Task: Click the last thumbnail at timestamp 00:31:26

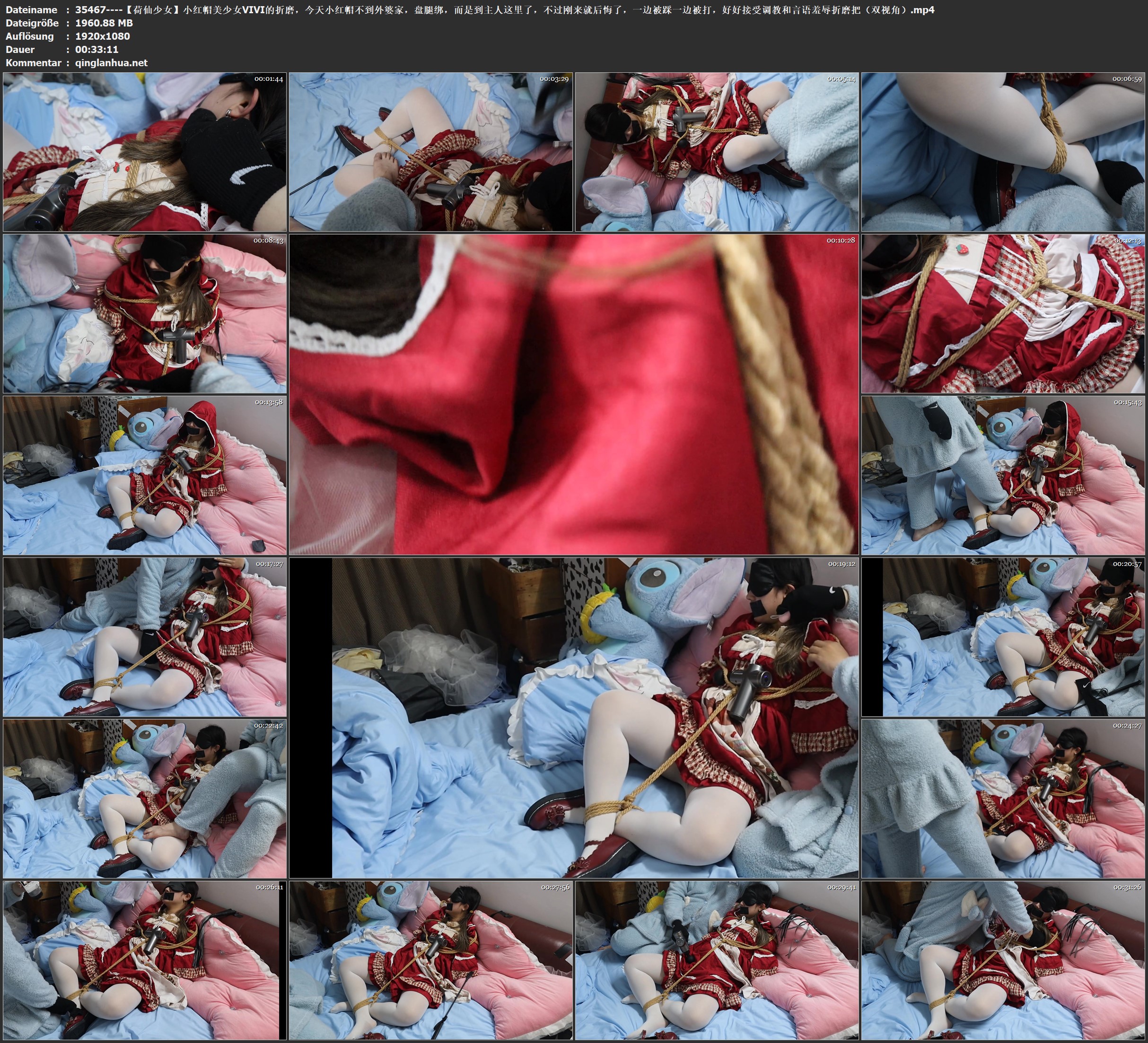Action: point(1003,960)
